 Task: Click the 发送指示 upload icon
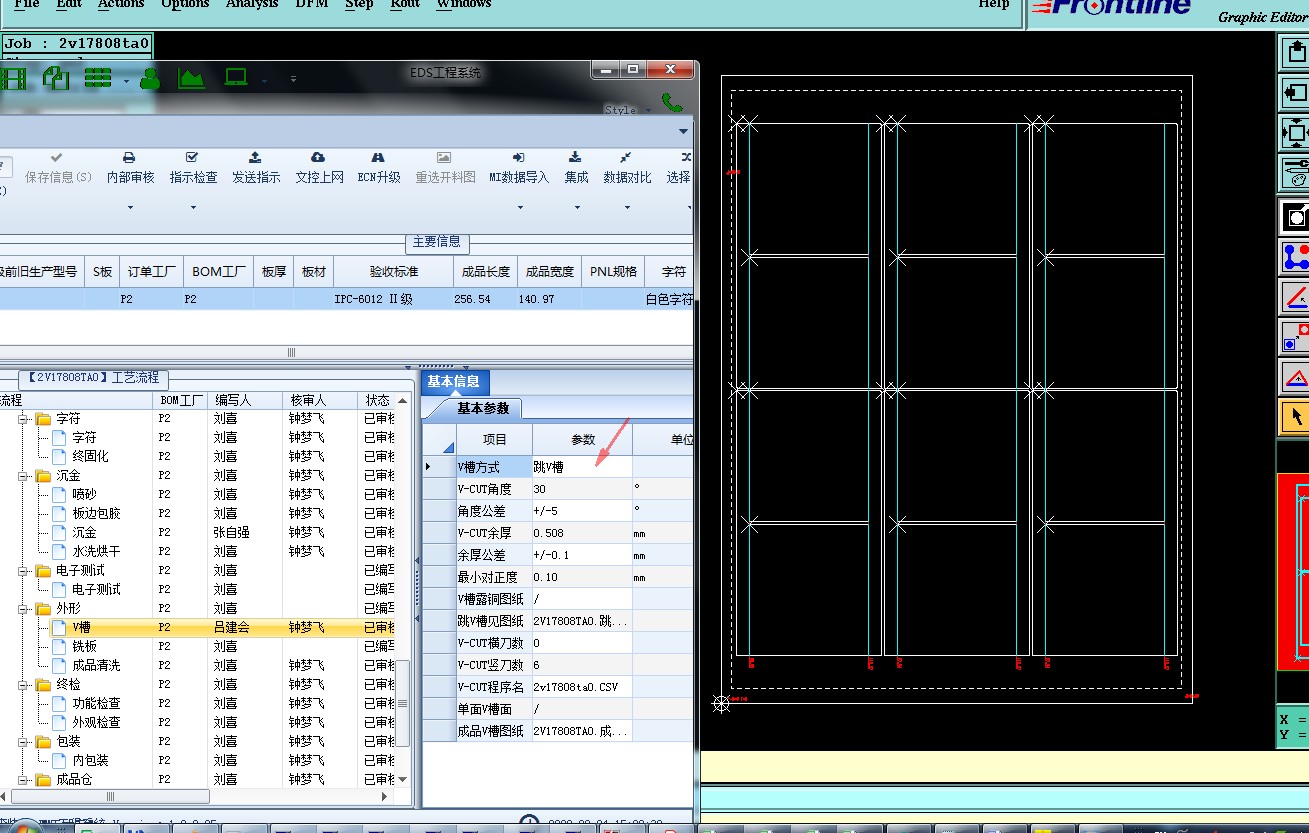click(256, 158)
